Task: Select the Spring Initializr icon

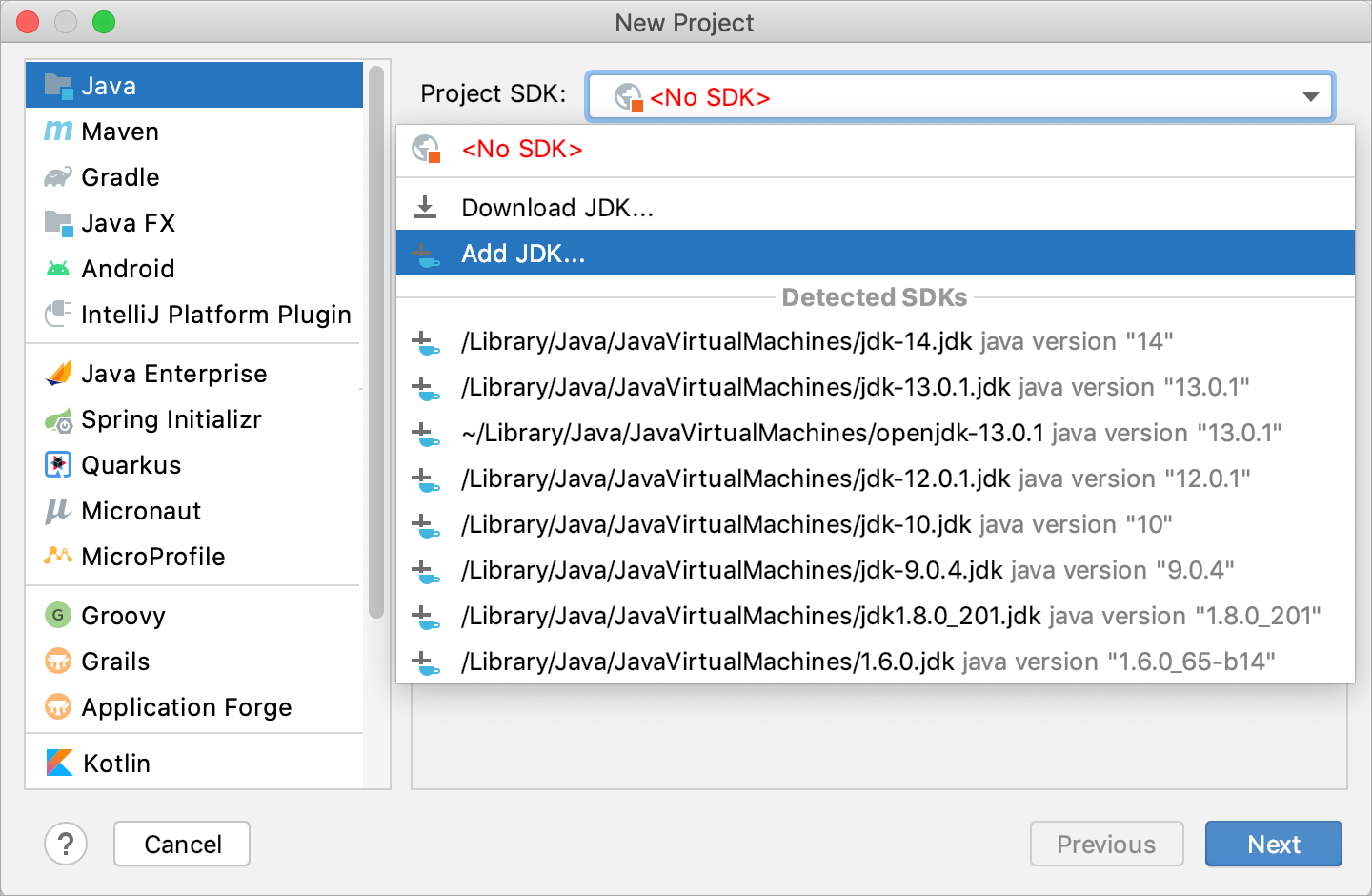Action: pos(58,419)
